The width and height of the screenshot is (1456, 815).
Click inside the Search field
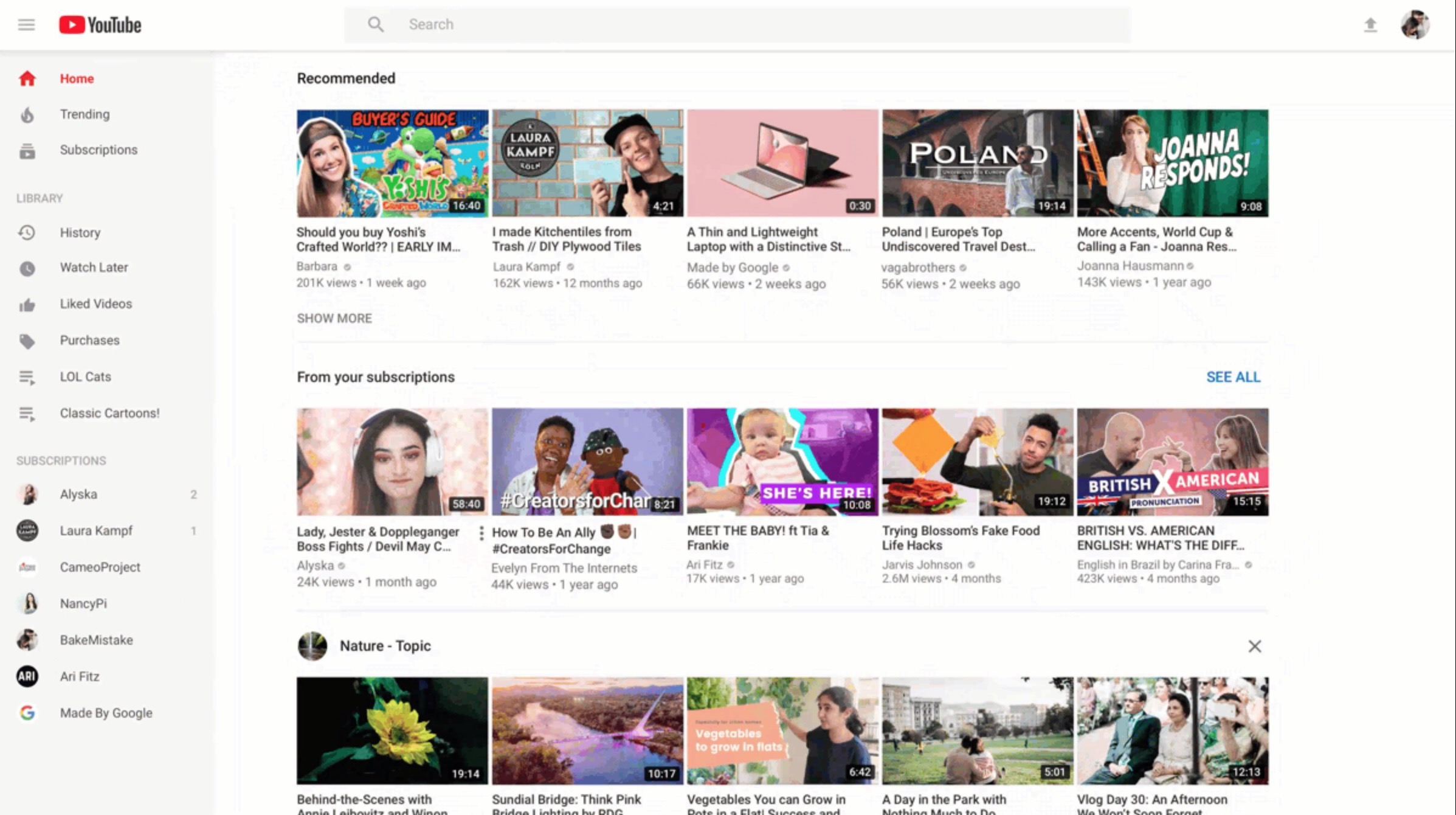coord(669,24)
